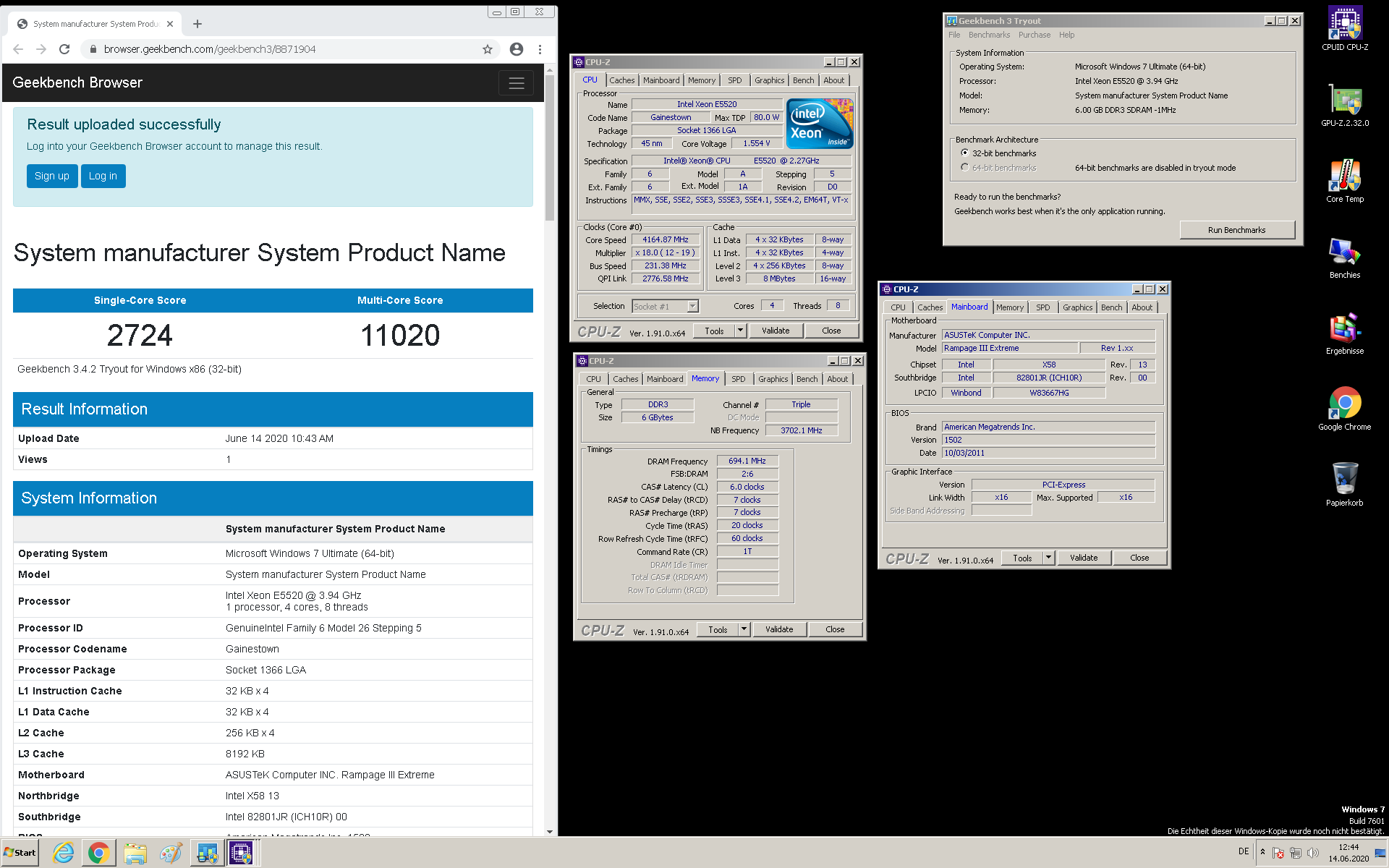Viewport: 1389px width, 868px height.
Task: Bookmark this page with star icon
Action: click(488, 49)
